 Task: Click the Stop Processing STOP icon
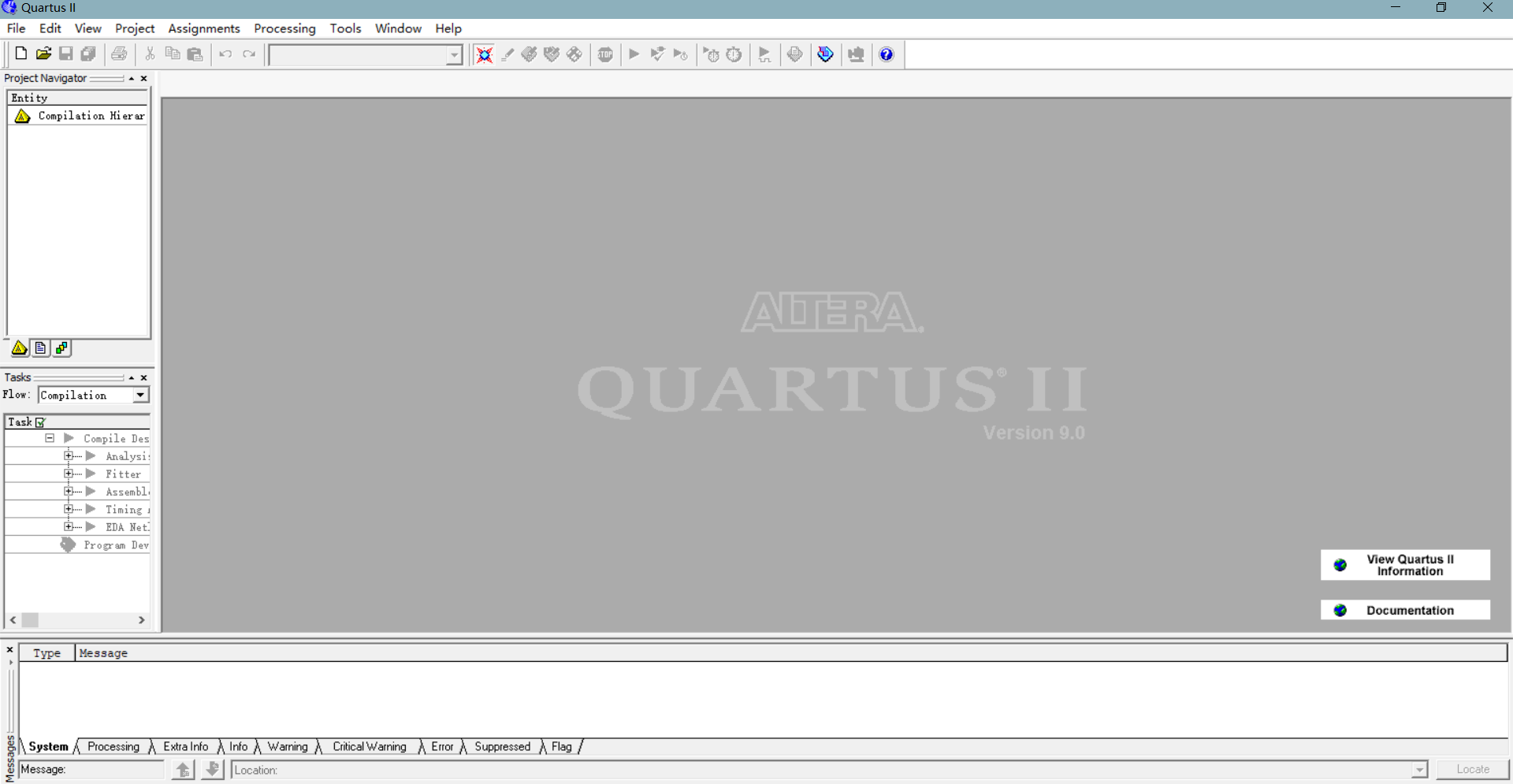605,54
